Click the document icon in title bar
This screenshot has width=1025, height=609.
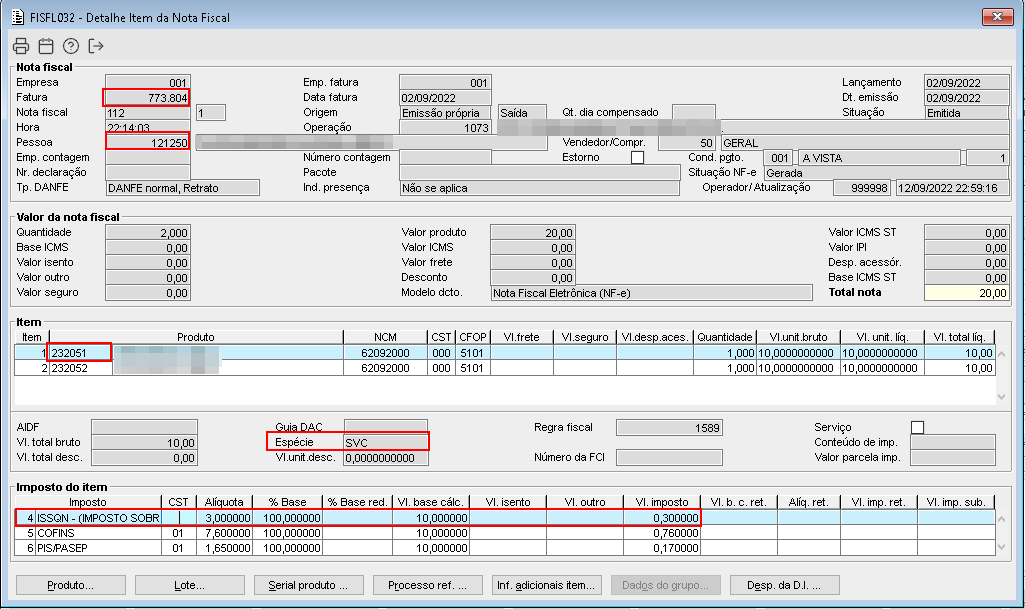click(x=17, y=16)
